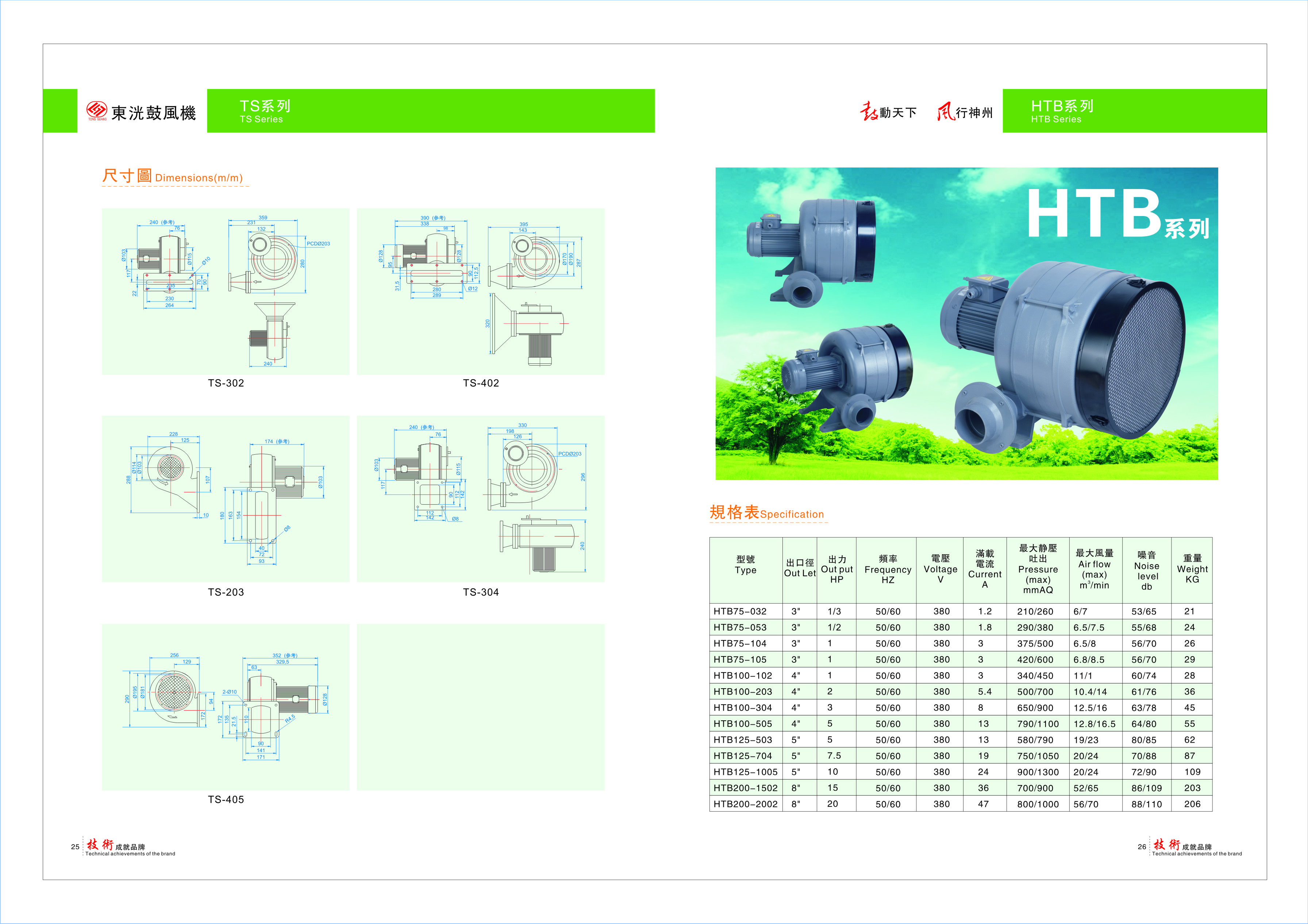Click the 5.4 current value

click(x=984, y=692)
